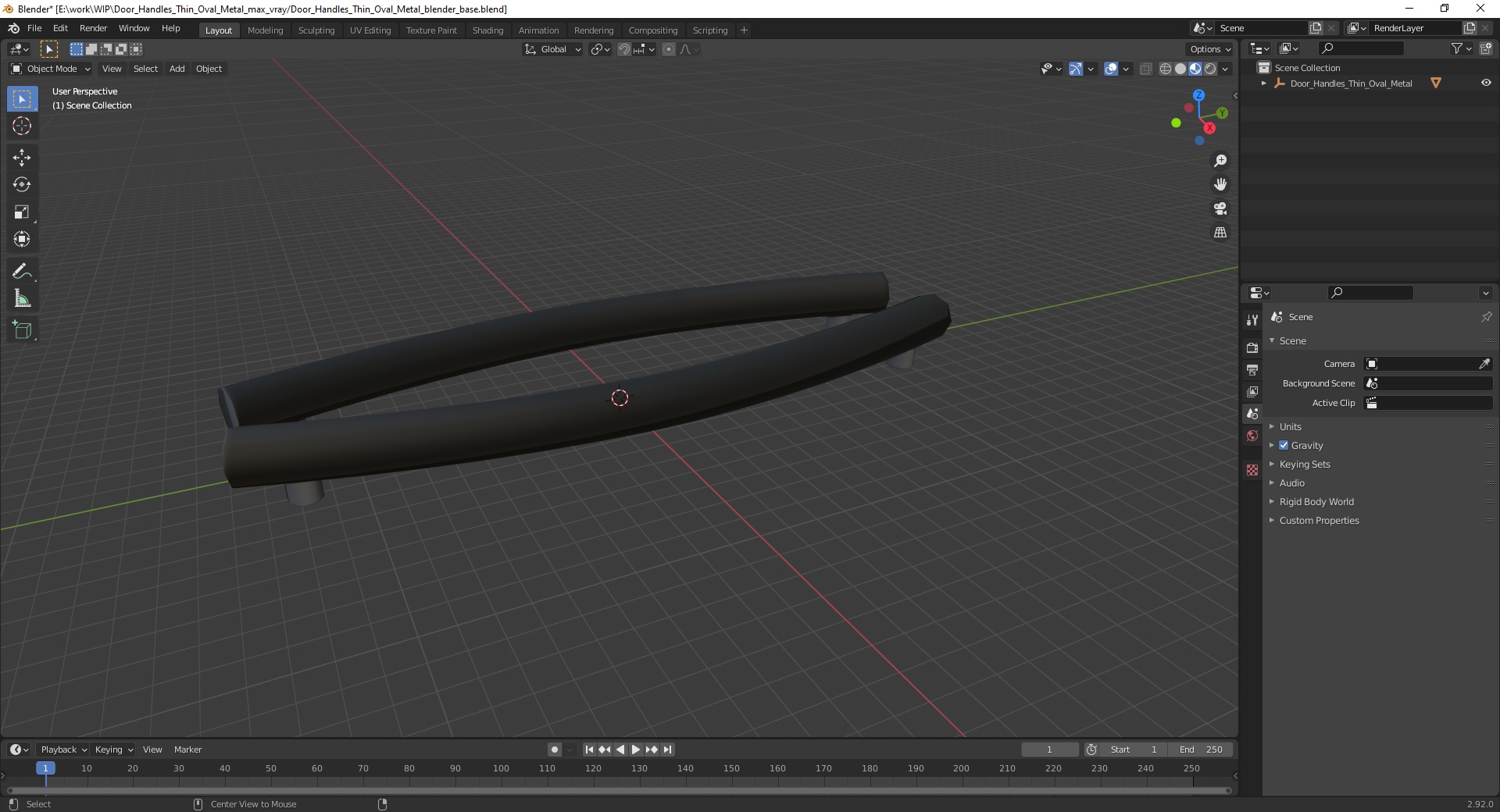Toggle show overlays button
The height and width of the screenshot is (812, 1500).
click(x=1111, y=69)
